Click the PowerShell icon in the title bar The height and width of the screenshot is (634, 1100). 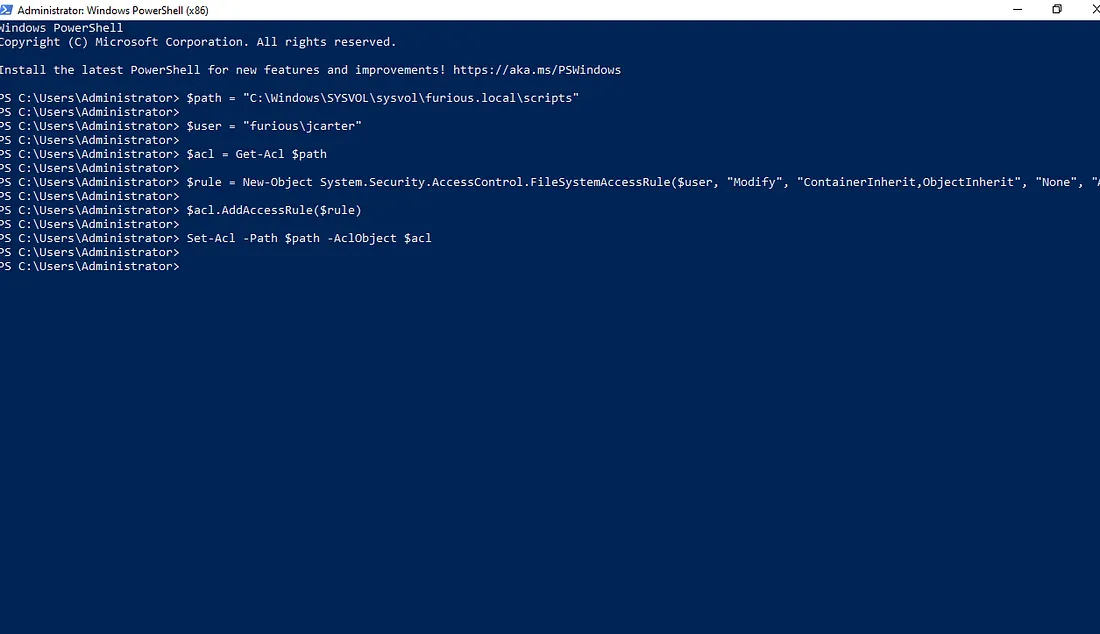[8, 9]
